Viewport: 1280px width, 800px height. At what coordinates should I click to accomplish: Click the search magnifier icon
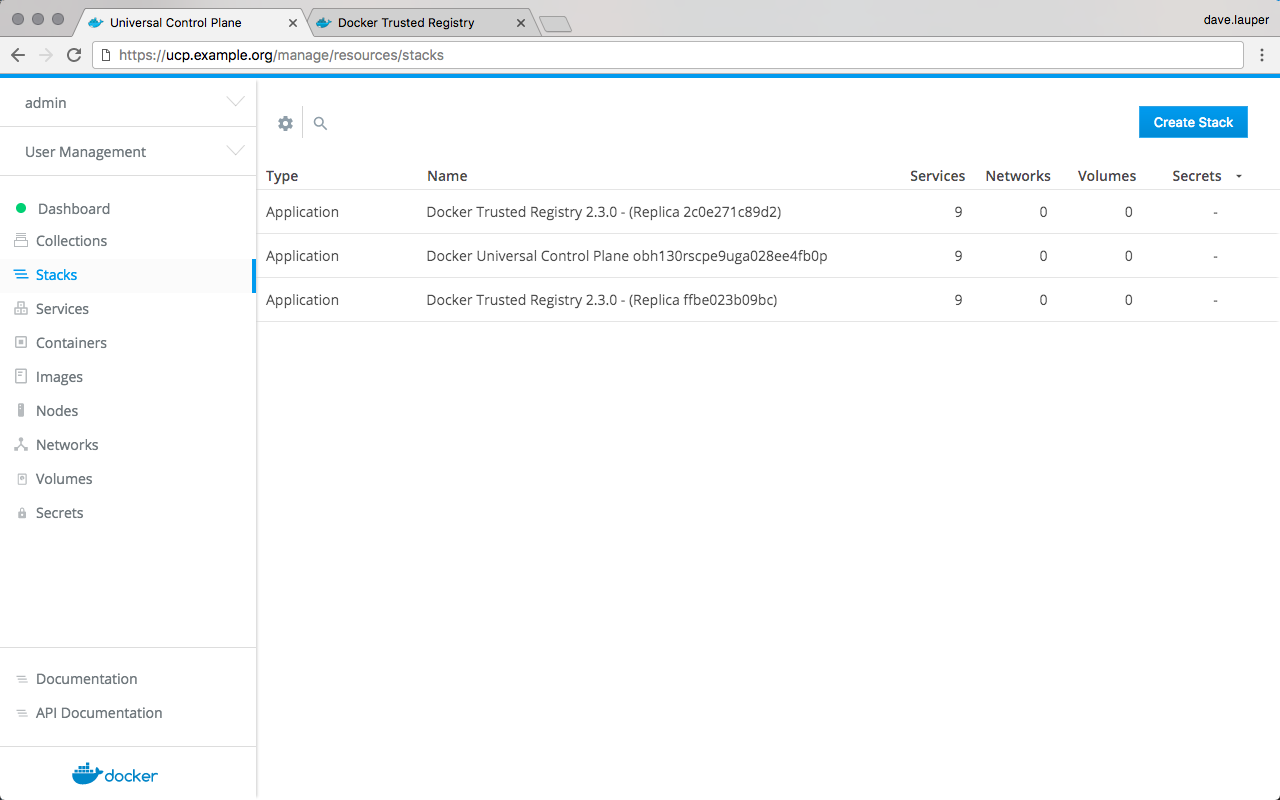320,123
